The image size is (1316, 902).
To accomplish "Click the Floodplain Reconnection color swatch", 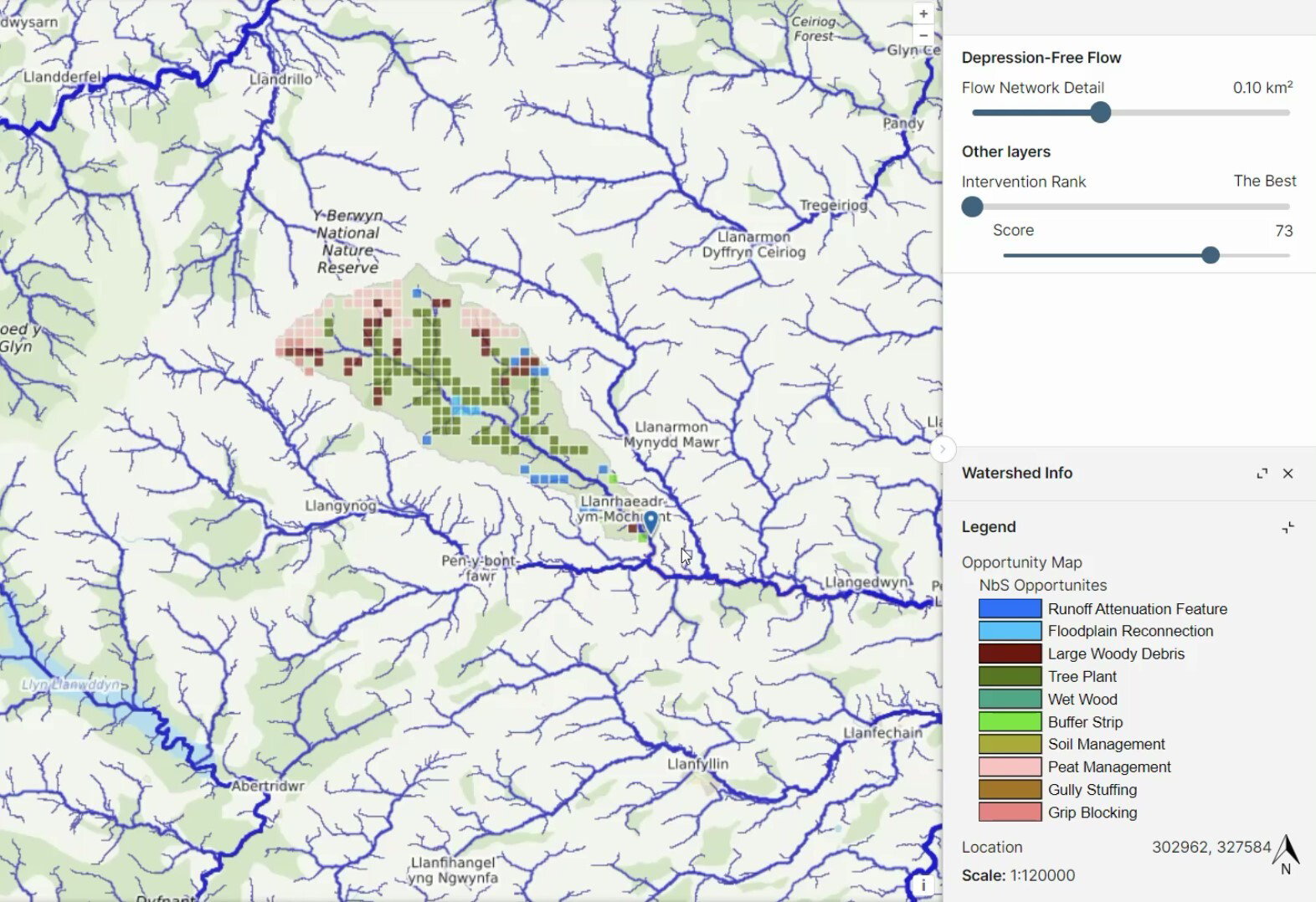I will coord(1010,631).
